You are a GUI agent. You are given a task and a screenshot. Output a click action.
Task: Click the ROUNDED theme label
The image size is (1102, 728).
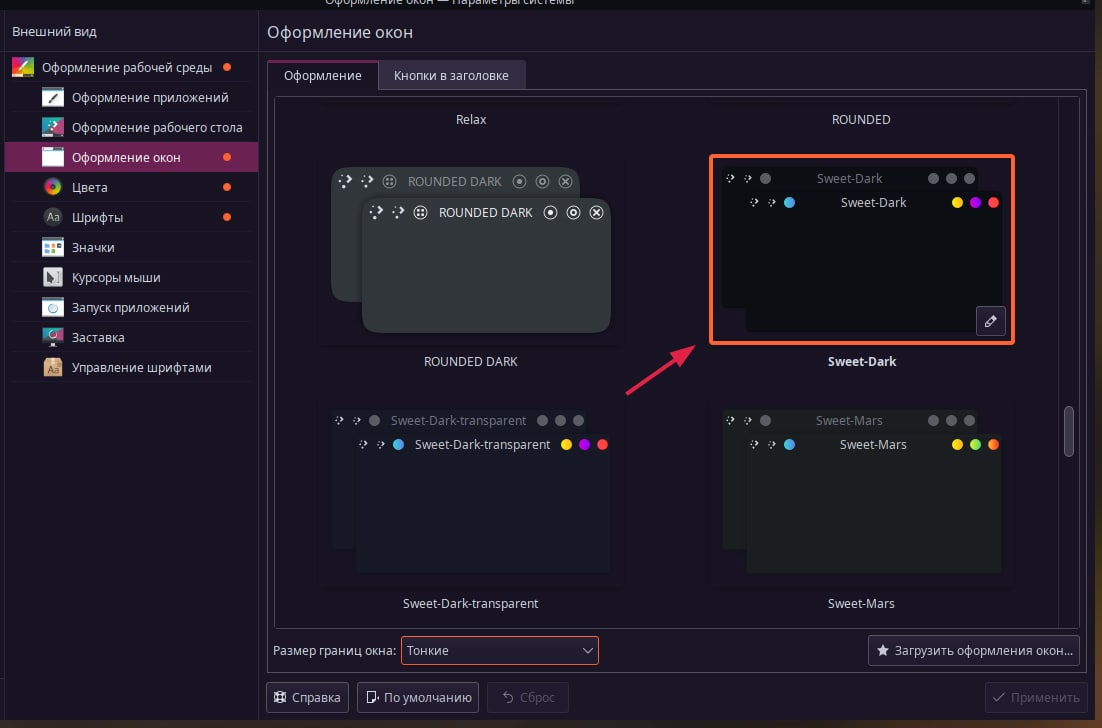click(861, 119)
